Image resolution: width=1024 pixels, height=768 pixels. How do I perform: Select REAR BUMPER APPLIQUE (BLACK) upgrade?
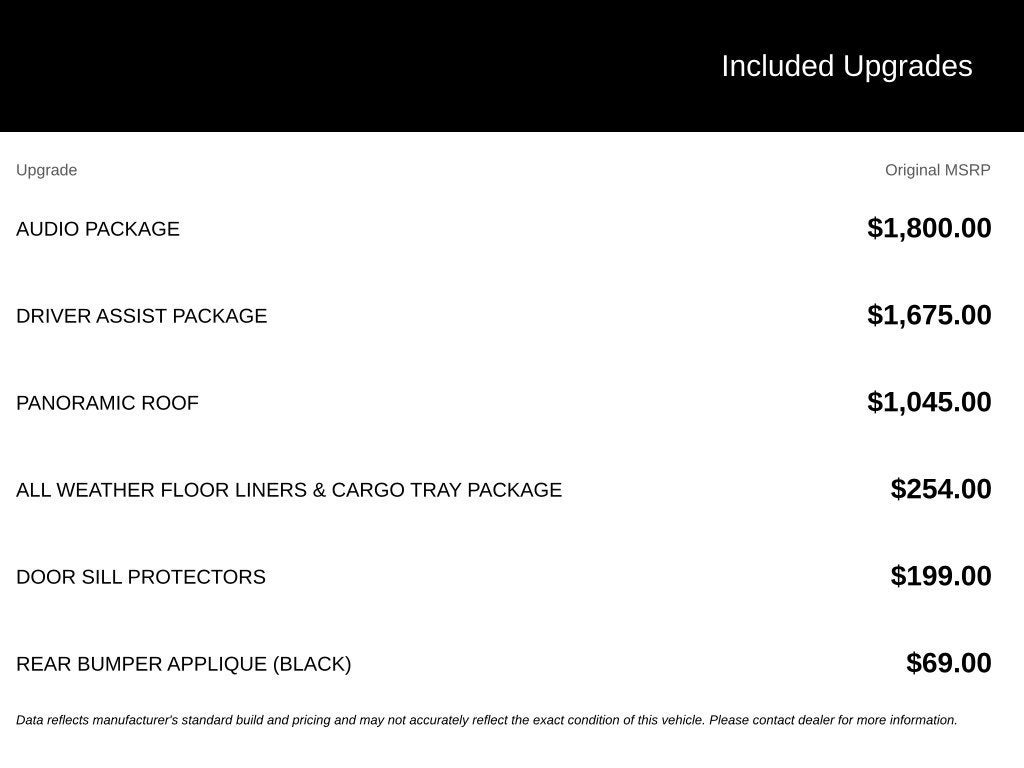coord(184,664)
